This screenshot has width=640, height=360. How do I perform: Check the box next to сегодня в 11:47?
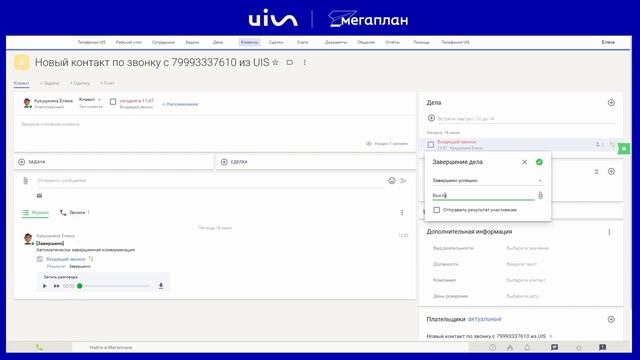tap(113, 102)
